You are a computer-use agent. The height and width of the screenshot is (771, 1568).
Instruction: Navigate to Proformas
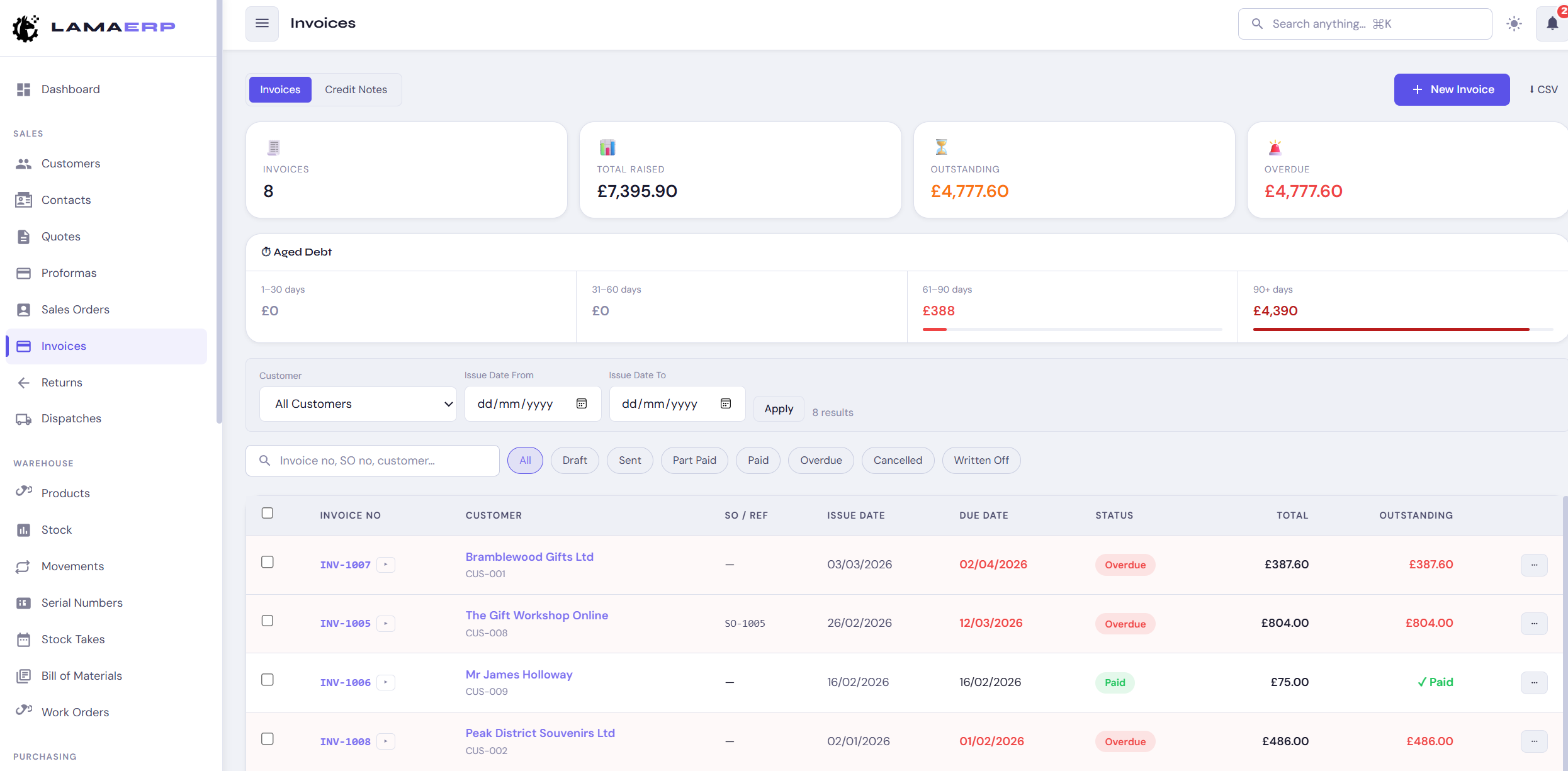point(106,273)
